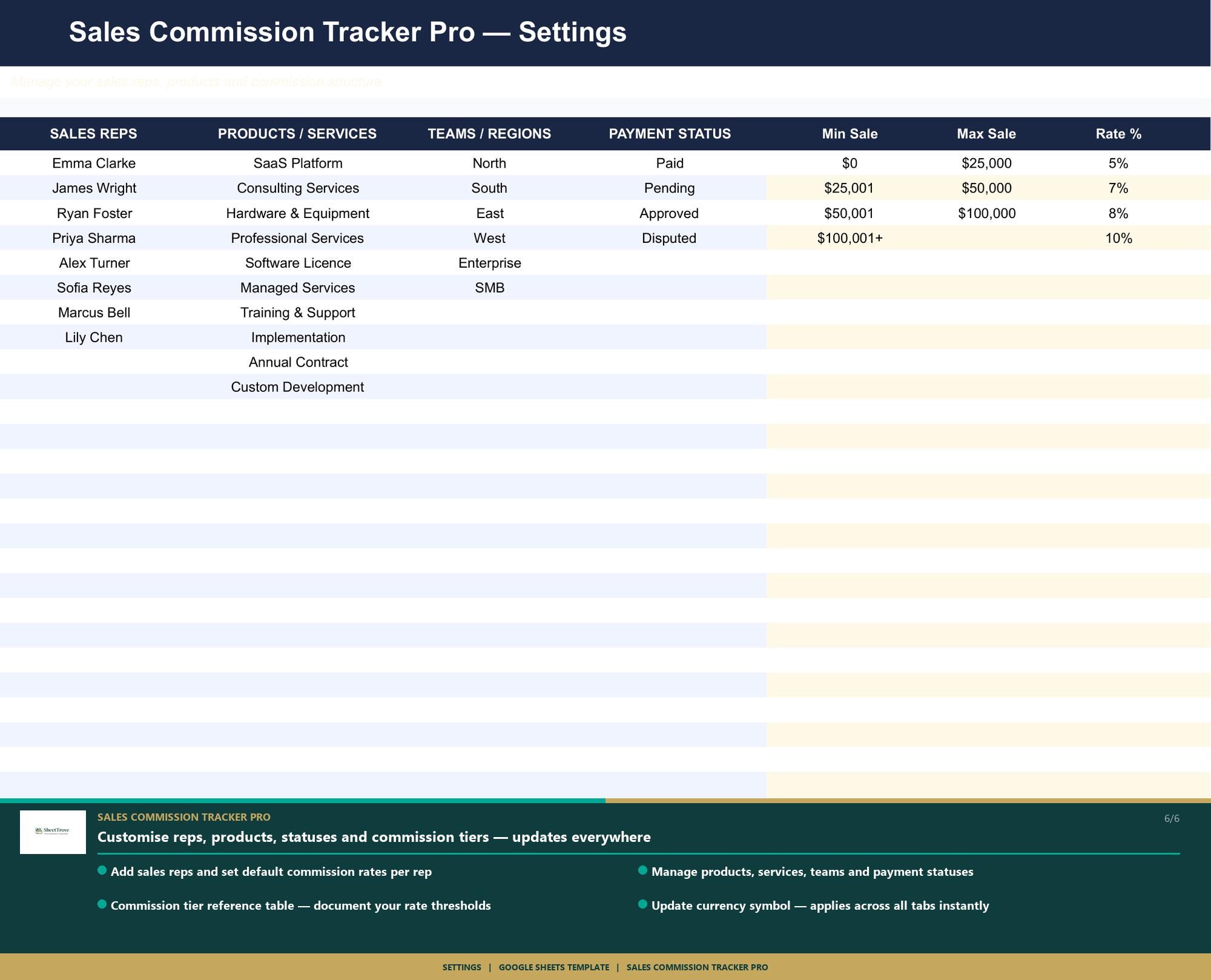Screen dimensions: 1211x980
Task: Select the $25,000 maximum sale cell
Action: [986, 164]
